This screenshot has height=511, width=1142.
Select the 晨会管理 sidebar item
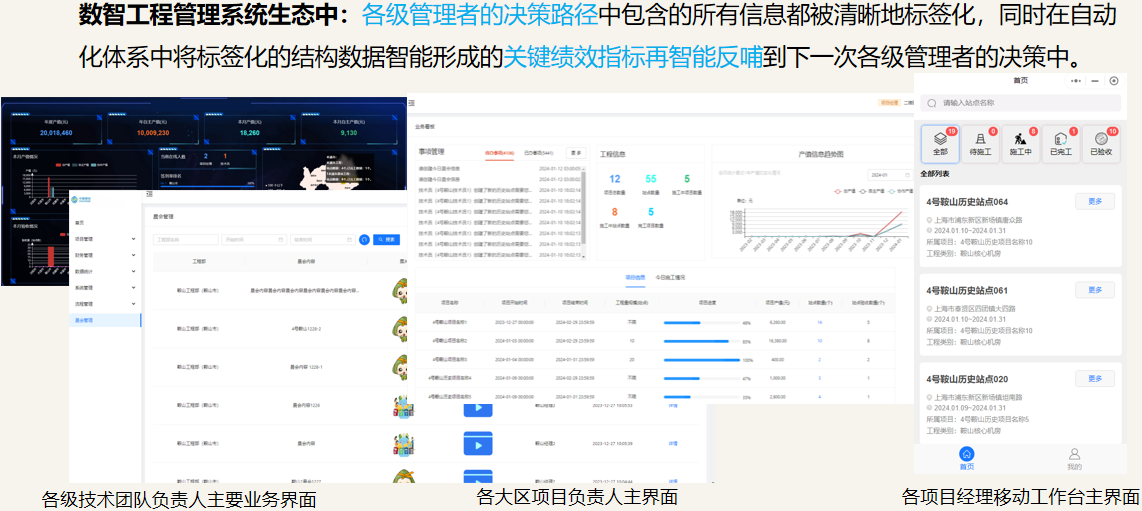pyautogui.click(x=90, y=320)
